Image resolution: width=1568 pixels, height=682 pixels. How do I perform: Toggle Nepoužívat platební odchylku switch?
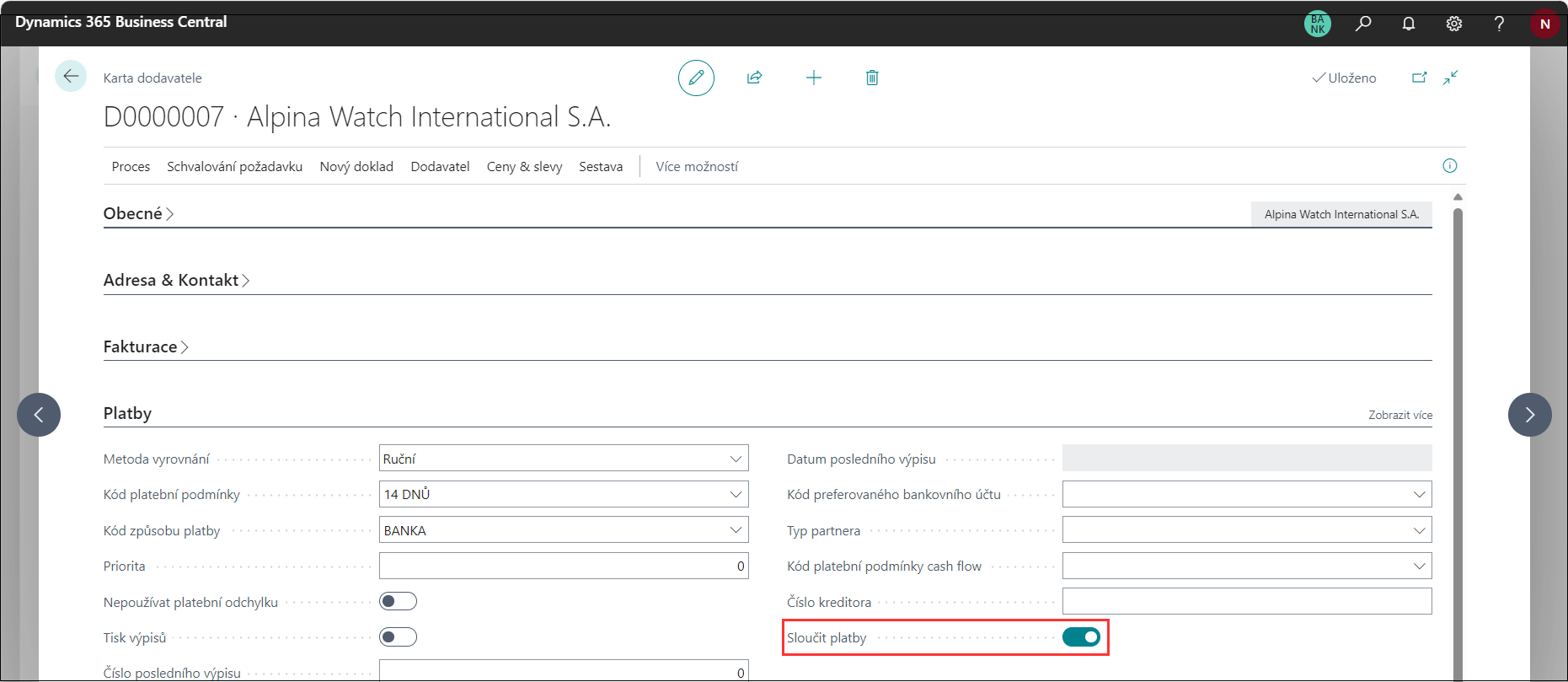click(x=398, y=601)
